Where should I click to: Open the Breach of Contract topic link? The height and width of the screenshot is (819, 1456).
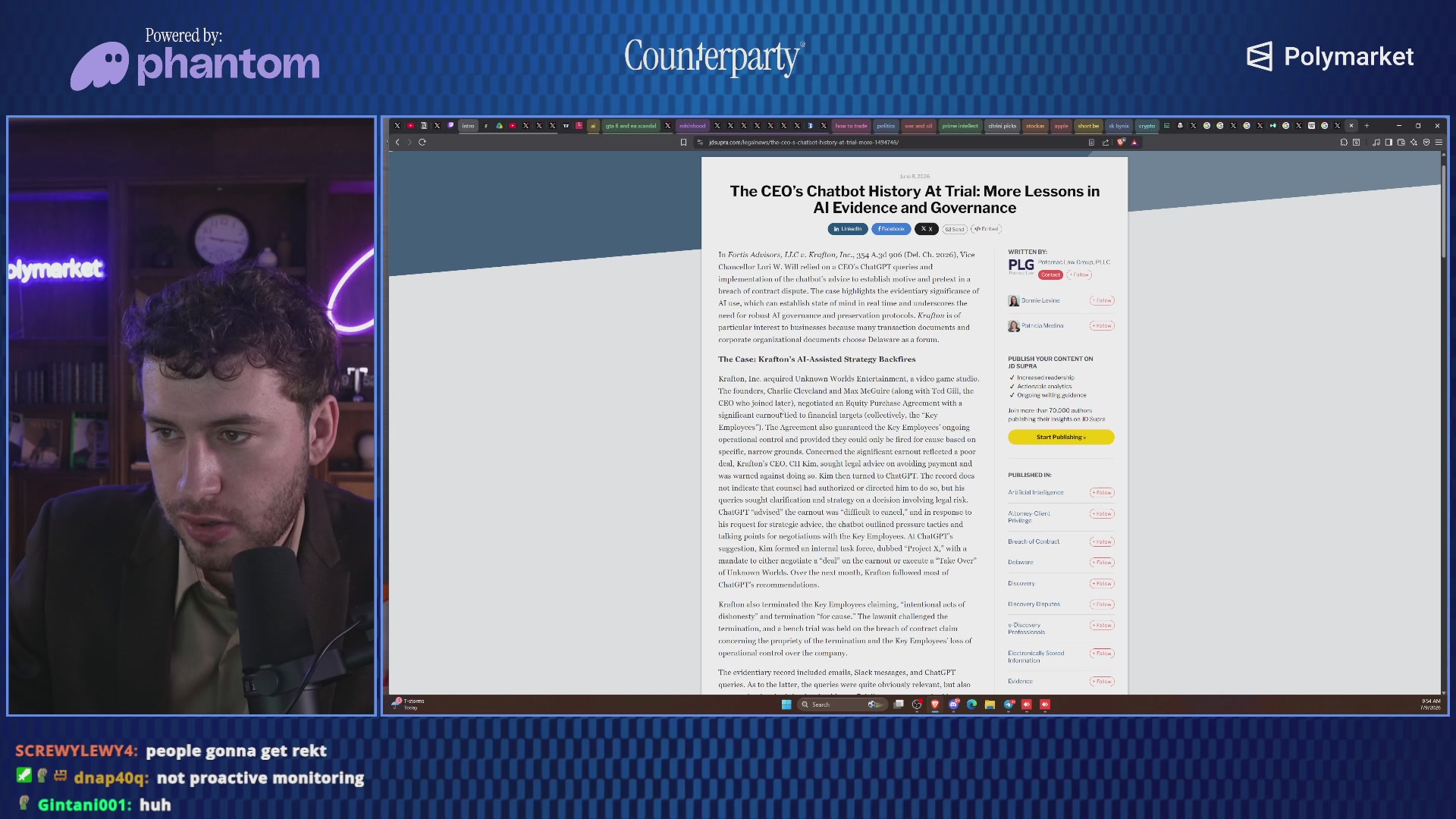point(1034,541)
